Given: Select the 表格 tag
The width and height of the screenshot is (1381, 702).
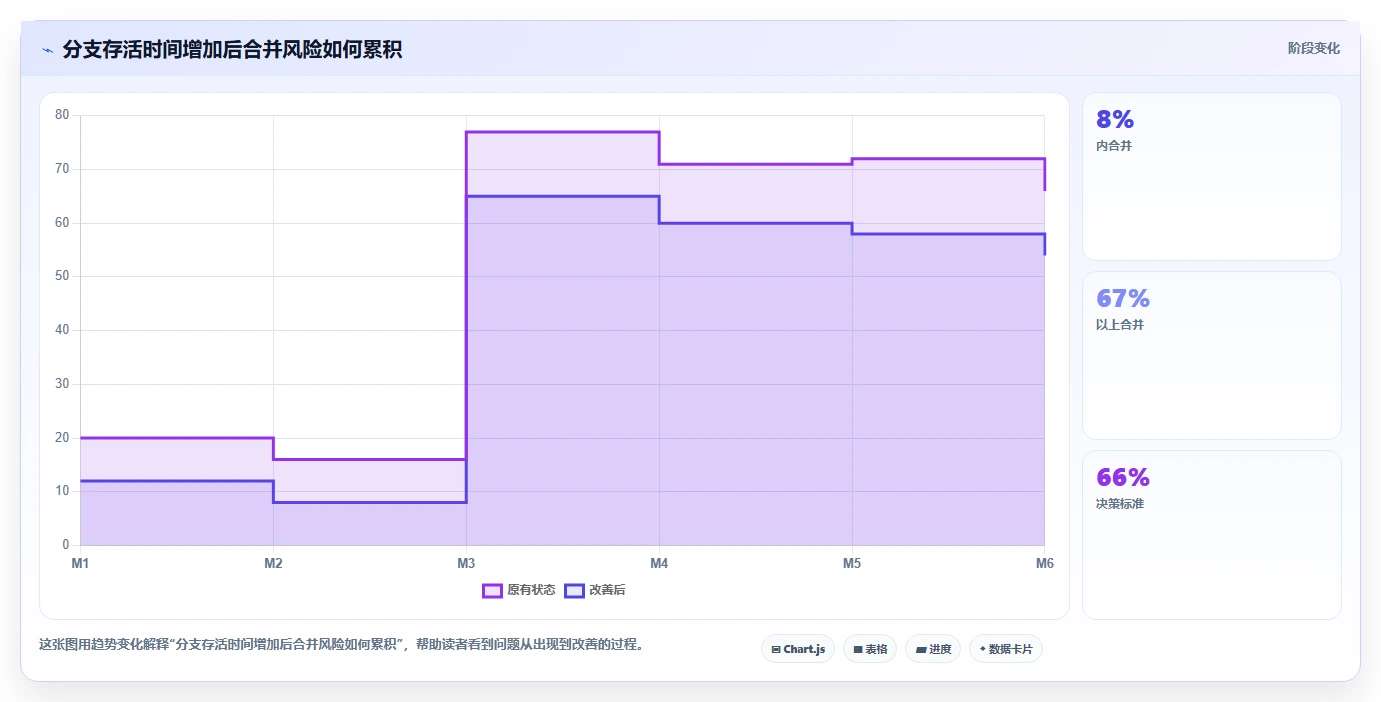Looking at the screenshot, I should pos(870,649).
